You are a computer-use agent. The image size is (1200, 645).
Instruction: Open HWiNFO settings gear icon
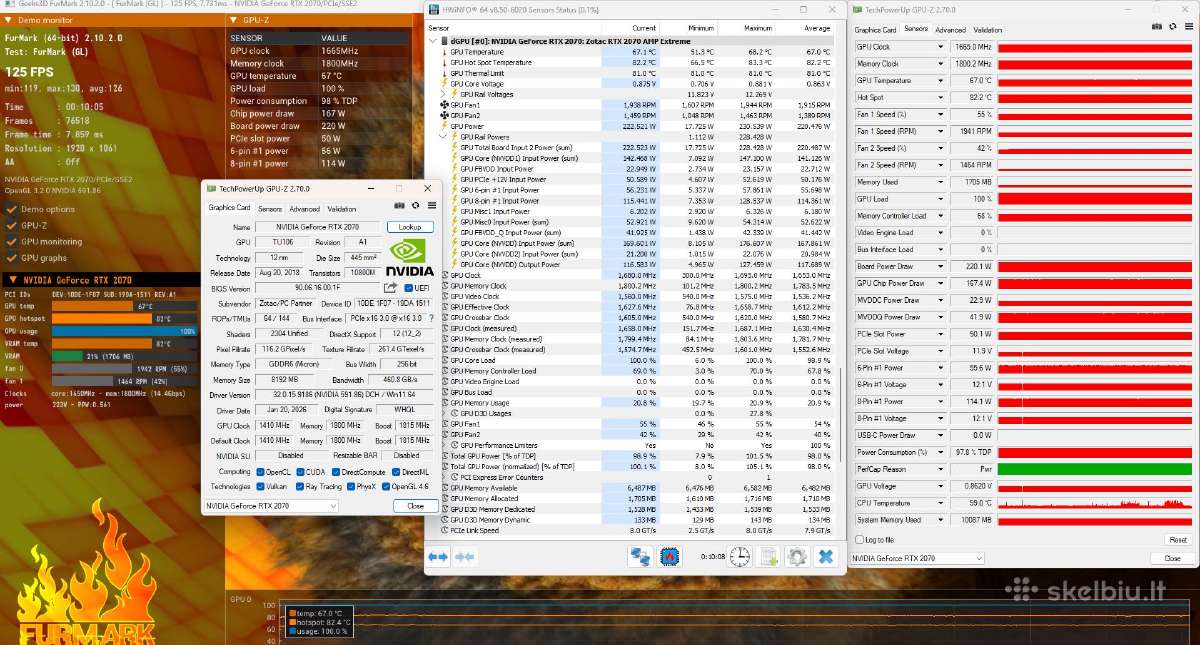click(797, 557)
